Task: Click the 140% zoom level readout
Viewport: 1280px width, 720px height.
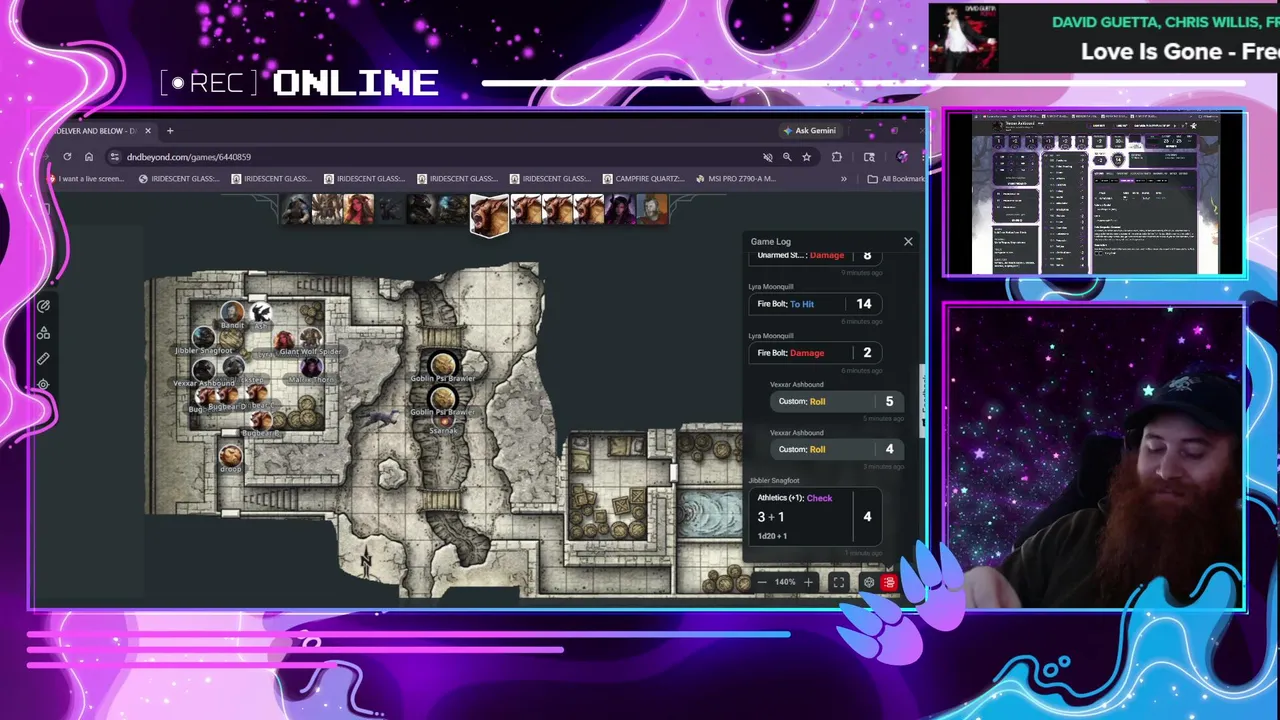Action: click(x=785, y=582)
